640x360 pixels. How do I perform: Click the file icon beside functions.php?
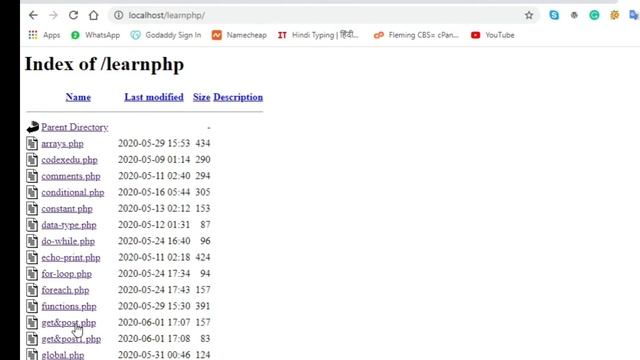(32, 306)
